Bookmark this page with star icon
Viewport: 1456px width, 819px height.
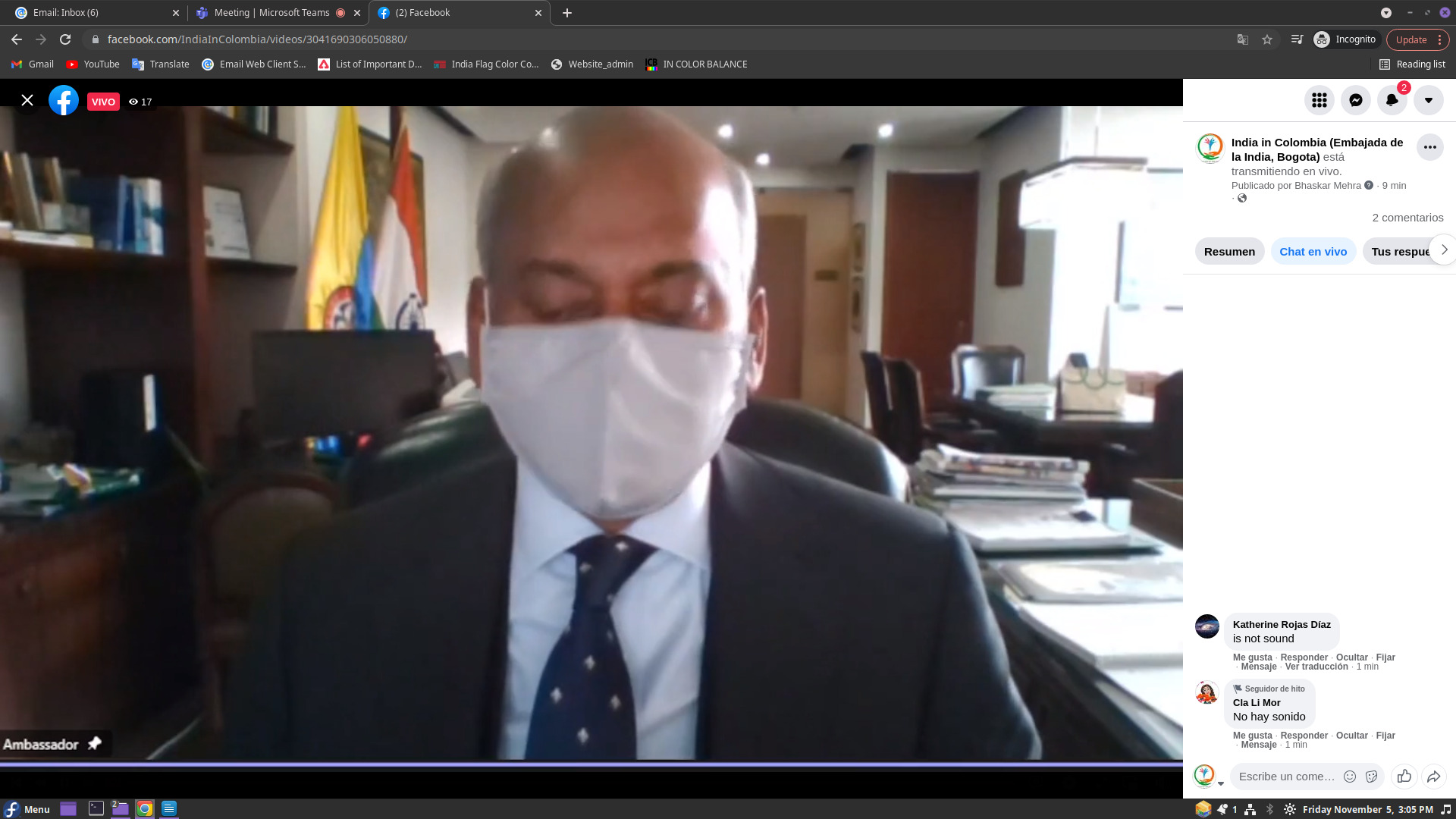pyautogui.click(x=1267, y=39)
